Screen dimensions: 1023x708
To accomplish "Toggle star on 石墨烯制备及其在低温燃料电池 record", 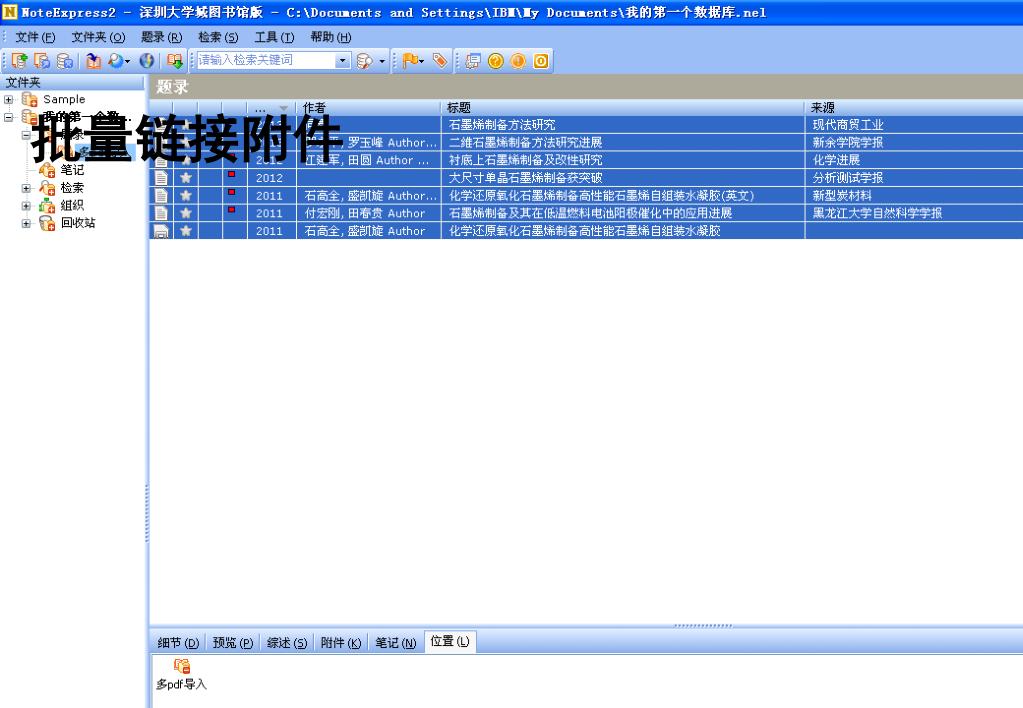I will tap(186, 213).
